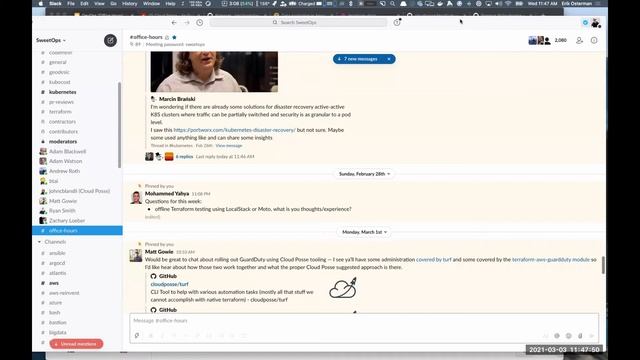The image size is (640, 360).
Task: Open the aws channel
Action: [x=54, y=283]
